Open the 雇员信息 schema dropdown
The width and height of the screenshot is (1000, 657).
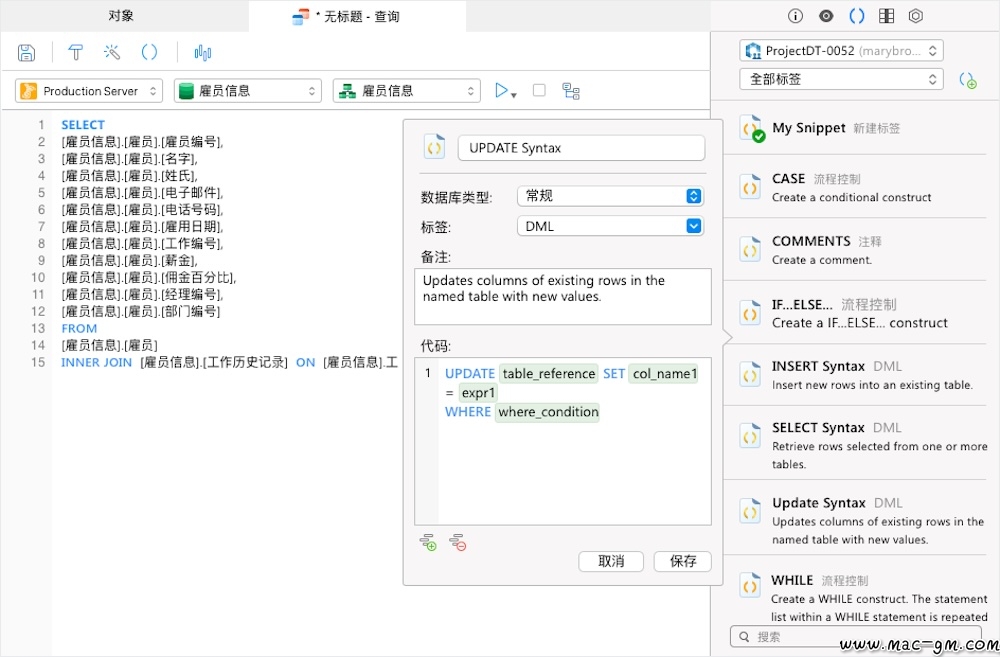(x=407, y=91)
